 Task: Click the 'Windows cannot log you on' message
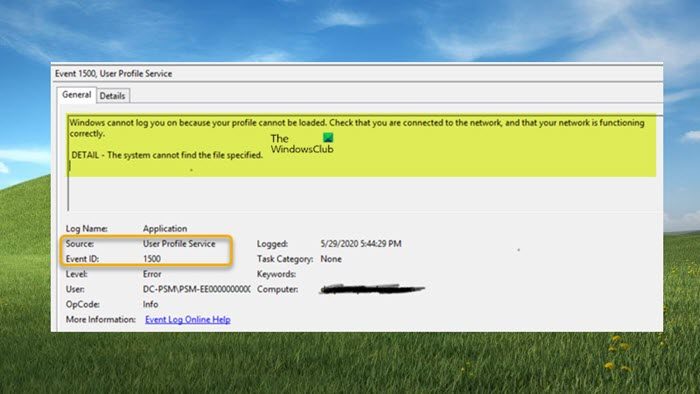[357, 128]
